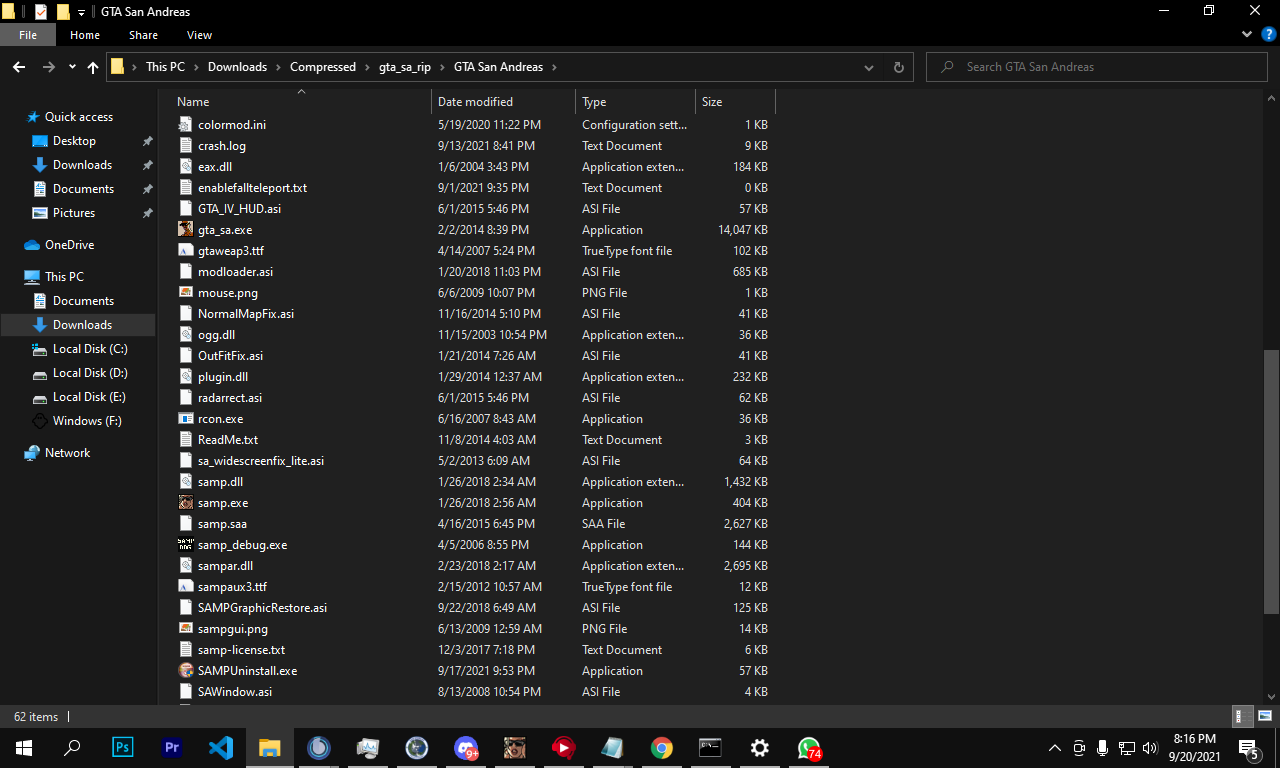Open the action center notification icon
The height and width of the screenshot is (768, 1280).
pyautogui.click(x=1249, y=748)
